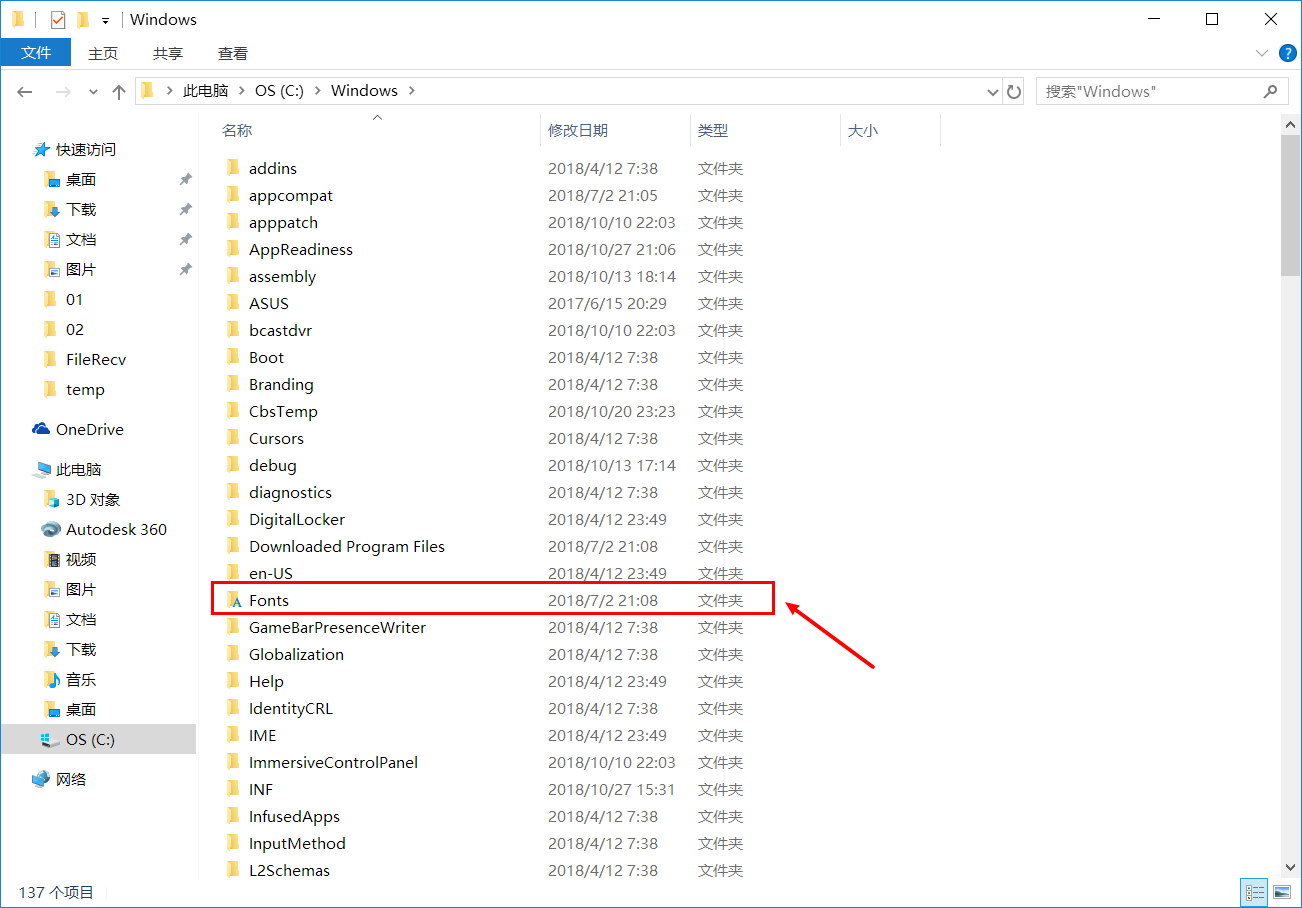Switch to details list view
This screenshot has height=908, width=1302.
click(x=1252, y=892)
